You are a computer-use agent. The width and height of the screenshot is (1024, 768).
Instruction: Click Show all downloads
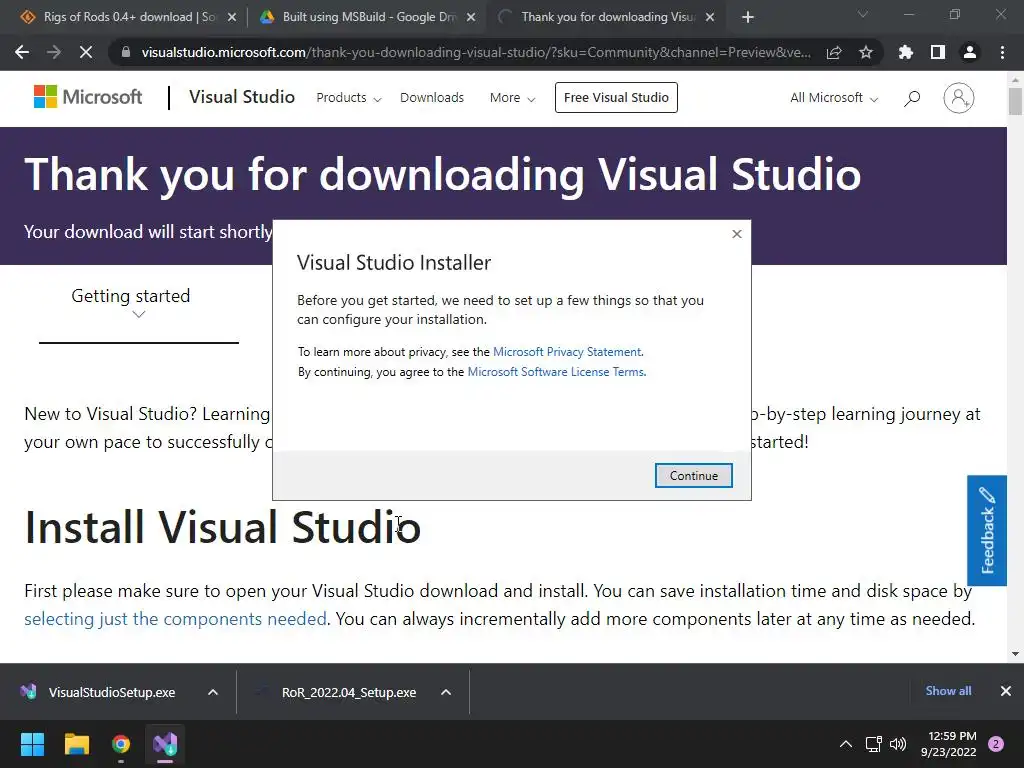coord(948,691)
